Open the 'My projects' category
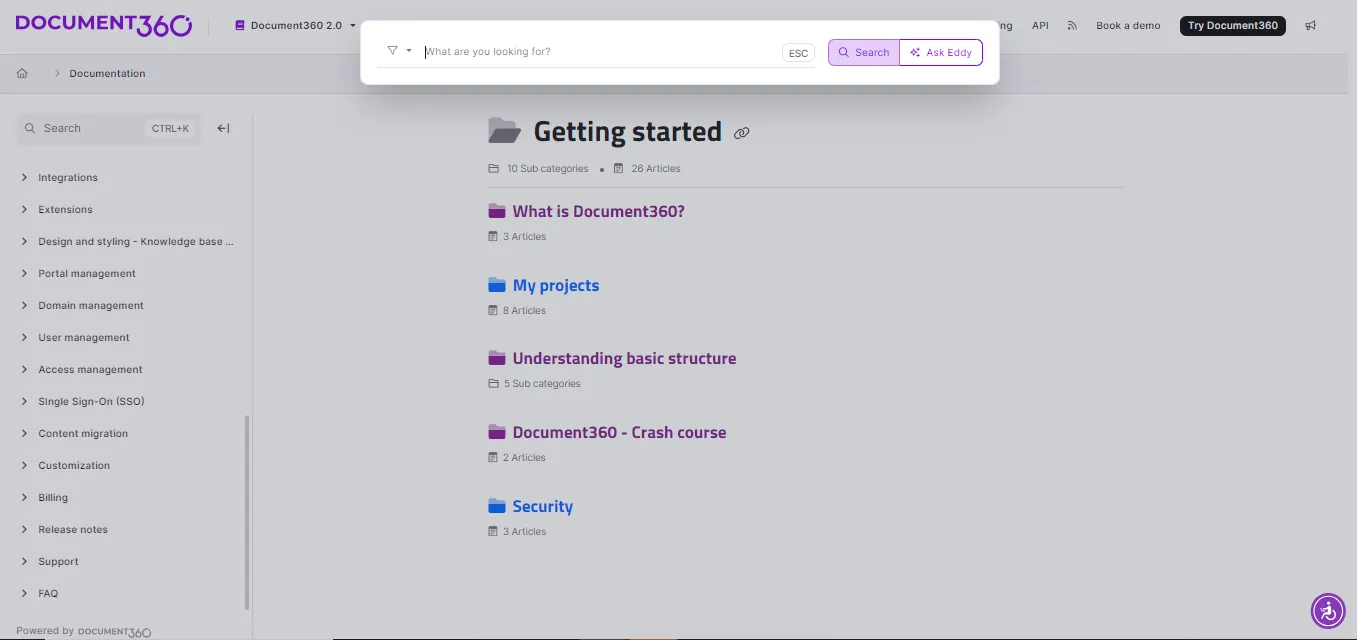 pos(556,285)
